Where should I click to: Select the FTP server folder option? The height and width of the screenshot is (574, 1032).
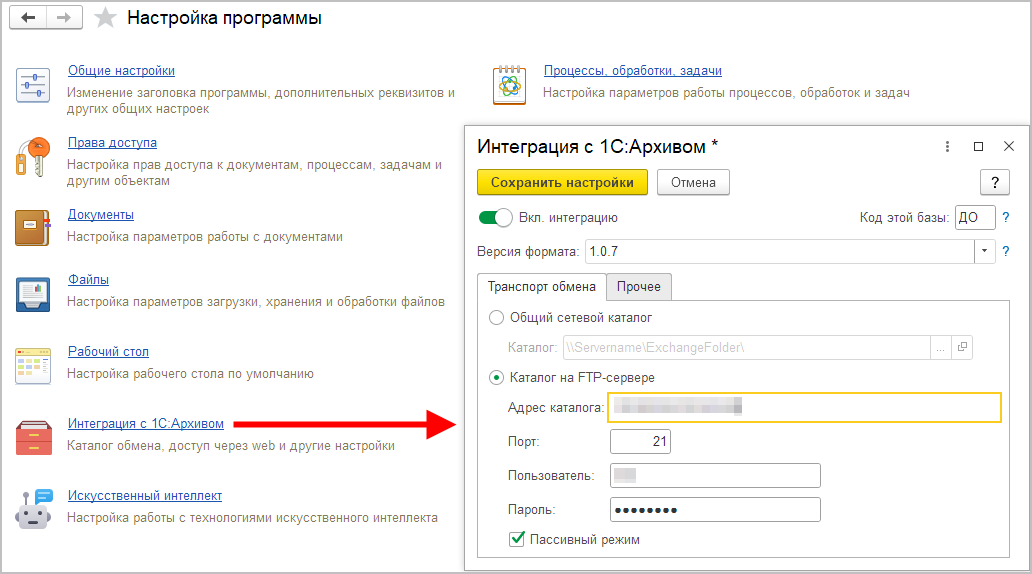click(x=496, y=378)
